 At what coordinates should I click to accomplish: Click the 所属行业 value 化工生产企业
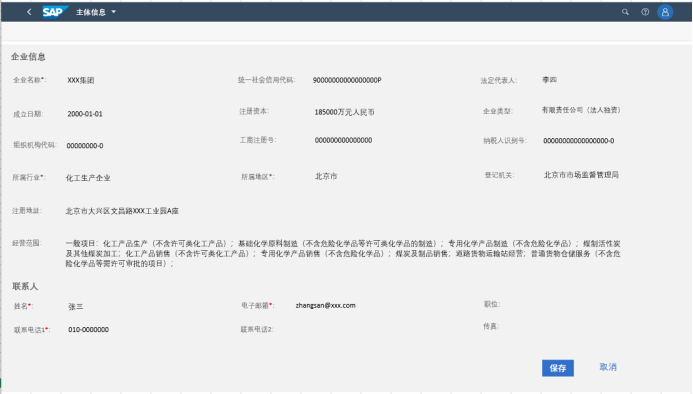click(88, 178)
